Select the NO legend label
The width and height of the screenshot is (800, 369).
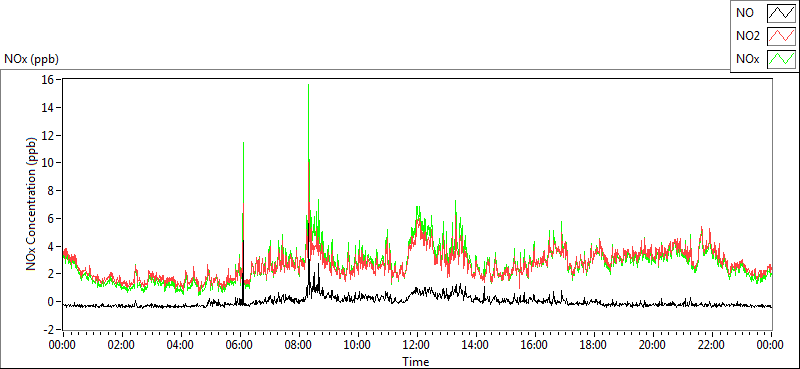tap(744, 14)
